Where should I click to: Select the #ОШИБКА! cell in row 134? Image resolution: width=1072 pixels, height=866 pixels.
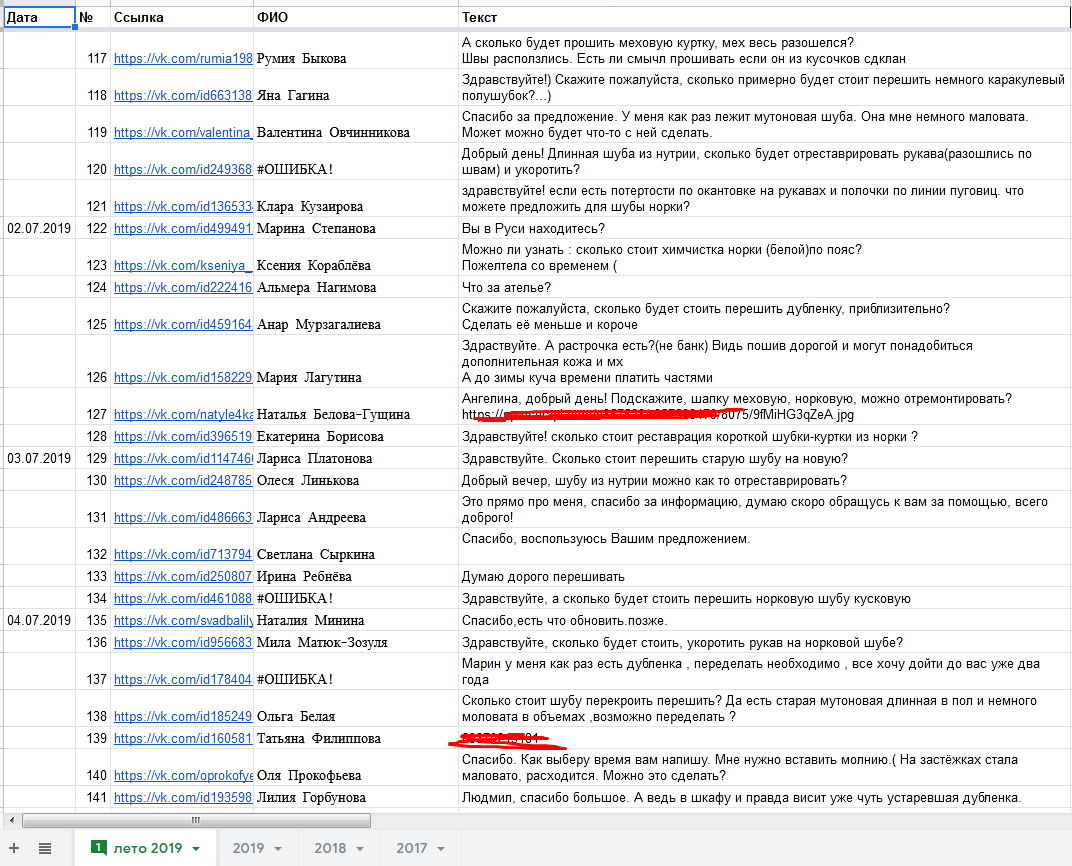356,598
